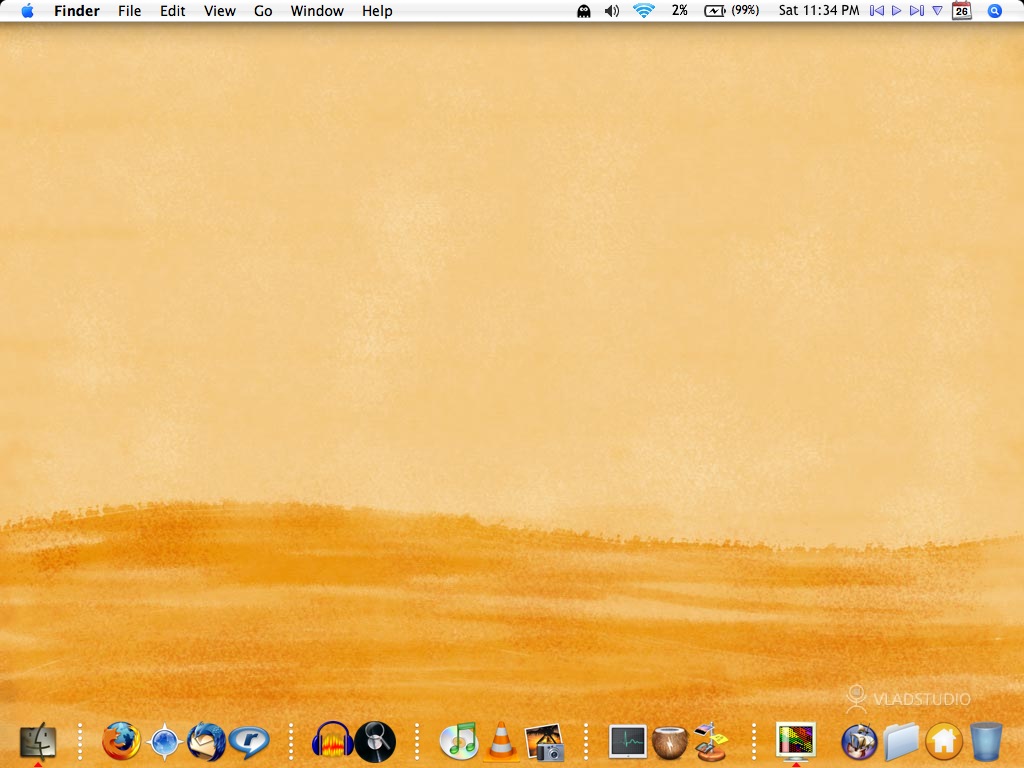Open the volume control in the menu bar
The image size is (1024, 768).
tap(612, 11)
